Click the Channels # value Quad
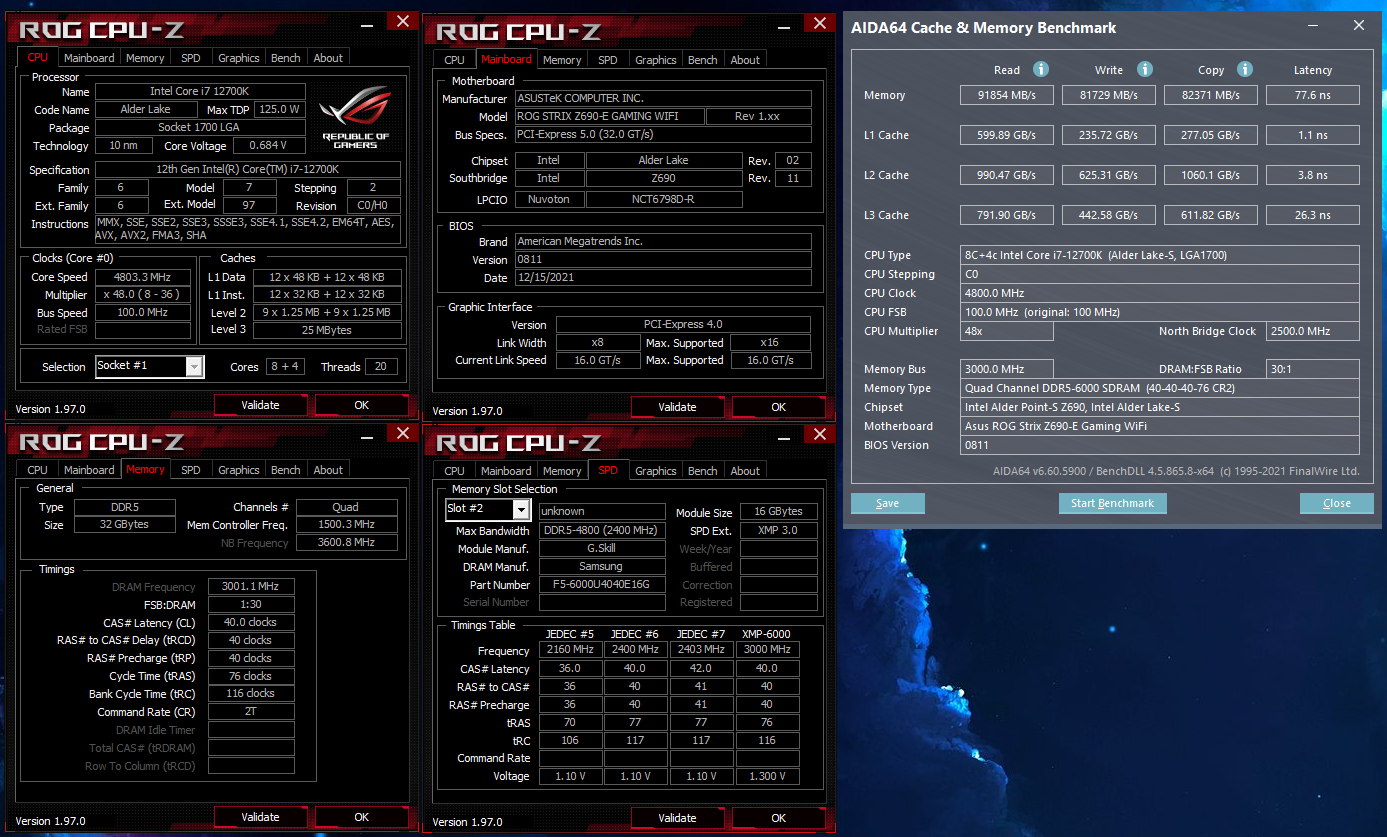 (x=346, y=507)
